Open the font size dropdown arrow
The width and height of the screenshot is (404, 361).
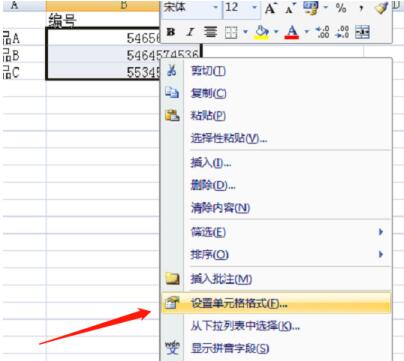pos(255,7)
